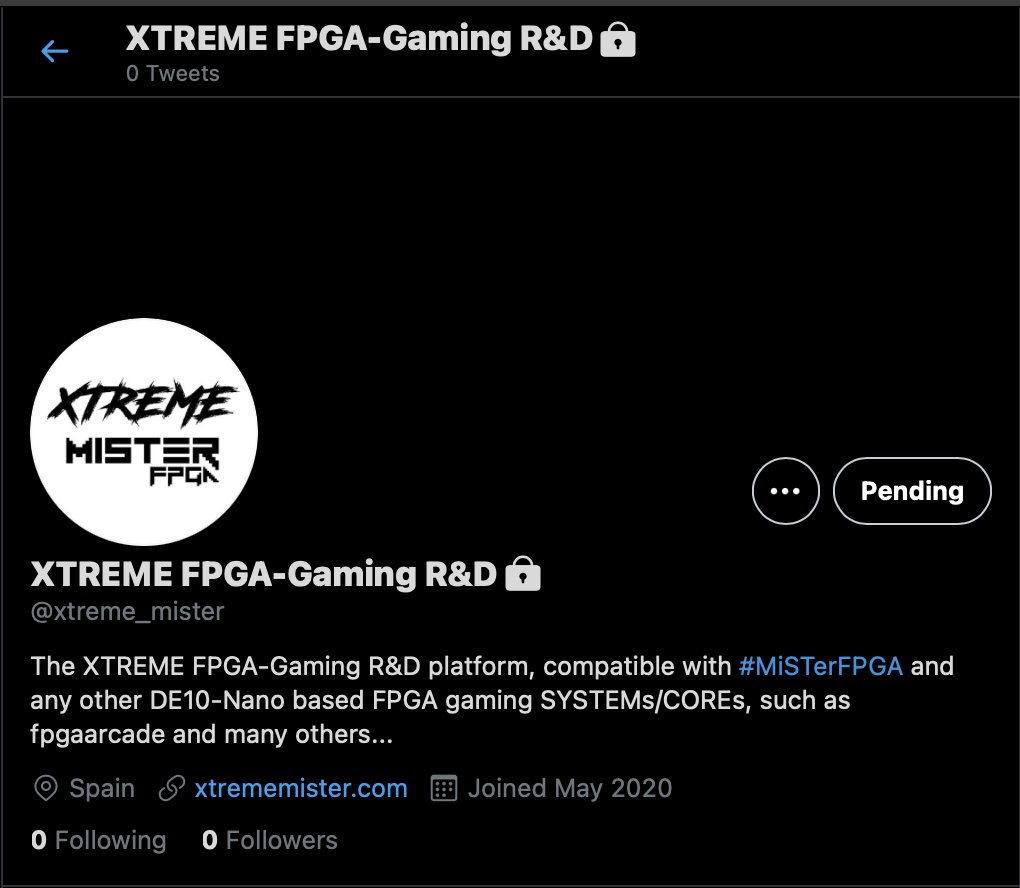Click the Joined May 2020 text

pos(569,788)
